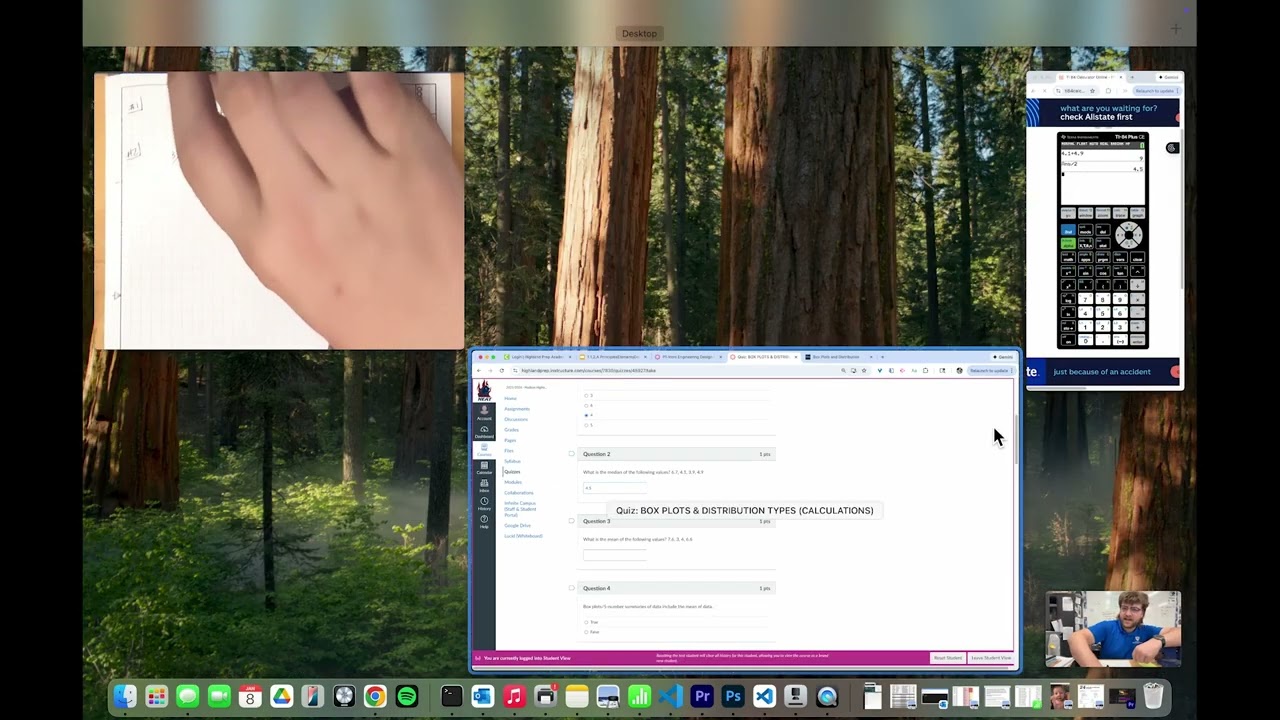Open a new Chrome tab in quiz window
The image size is (1280, 720).
pyautogui.click(x=882, y=357)
